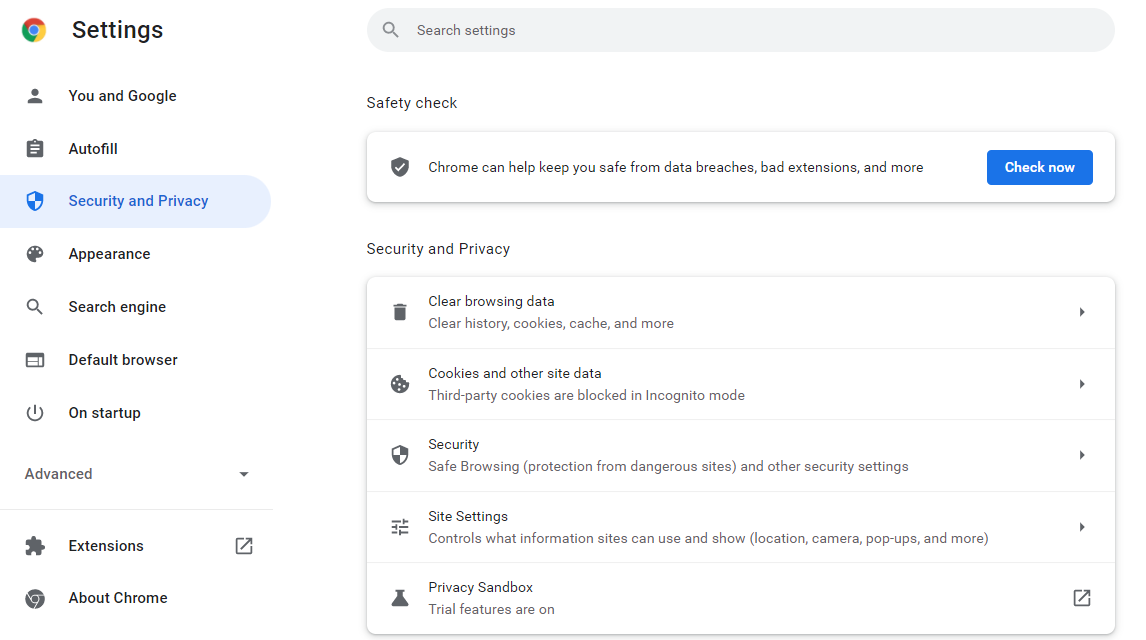
Task: Click the Cookies and other site data icon
Action: coord(400,383)
